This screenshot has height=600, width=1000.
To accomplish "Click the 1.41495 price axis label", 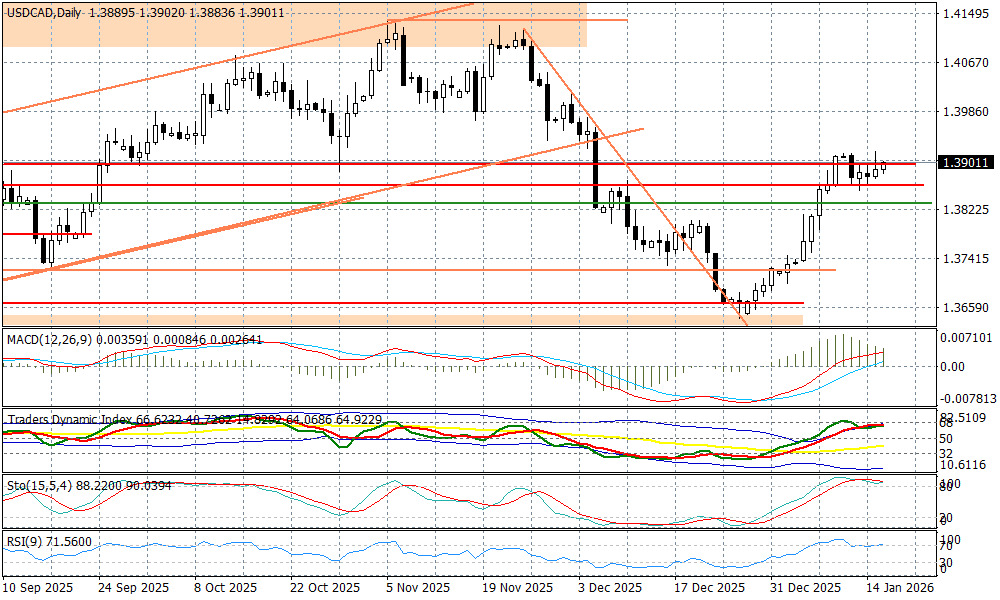I will point(966,13).
